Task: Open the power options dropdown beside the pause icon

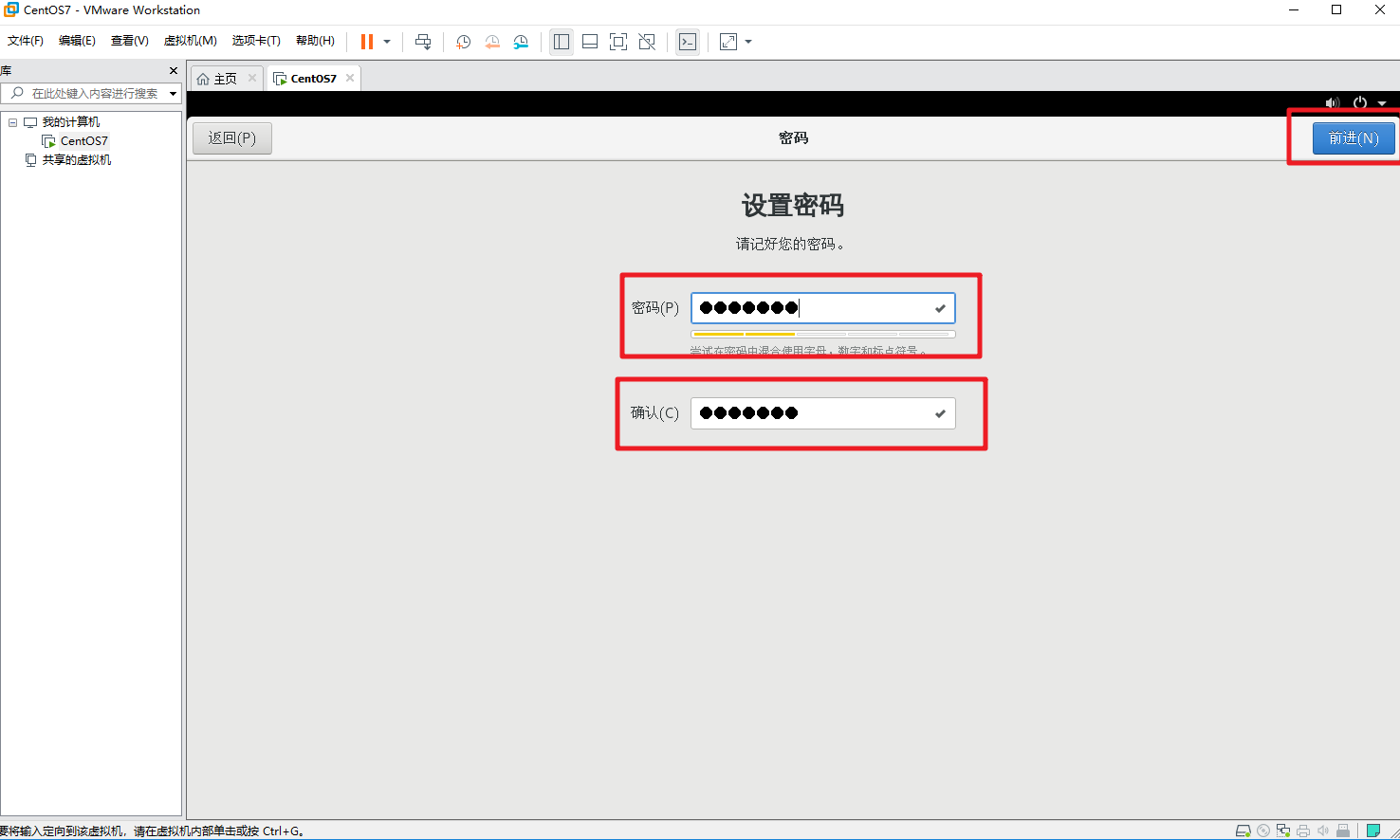Action: click(387, 42)
